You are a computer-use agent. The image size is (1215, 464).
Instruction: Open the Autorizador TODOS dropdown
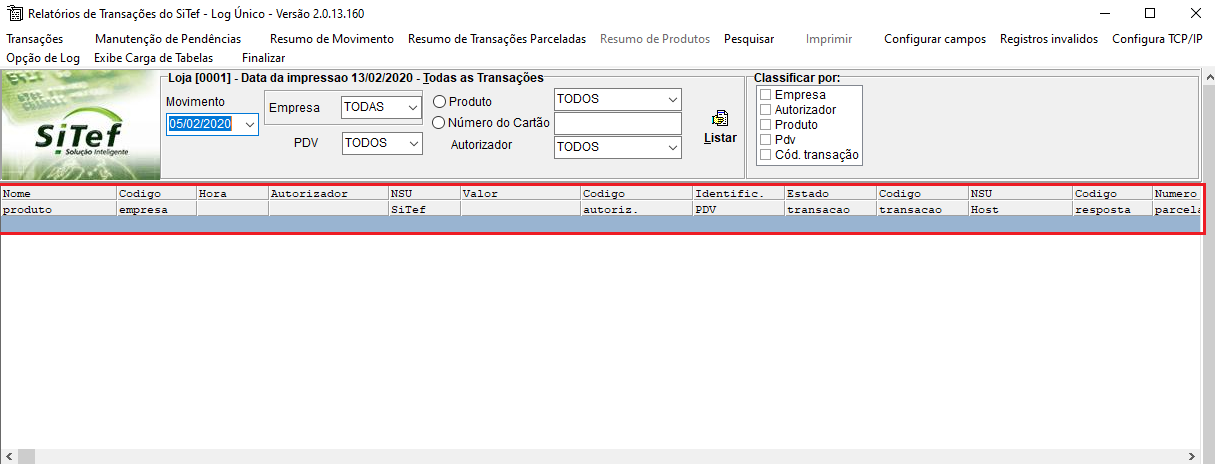tap(672, 146)
